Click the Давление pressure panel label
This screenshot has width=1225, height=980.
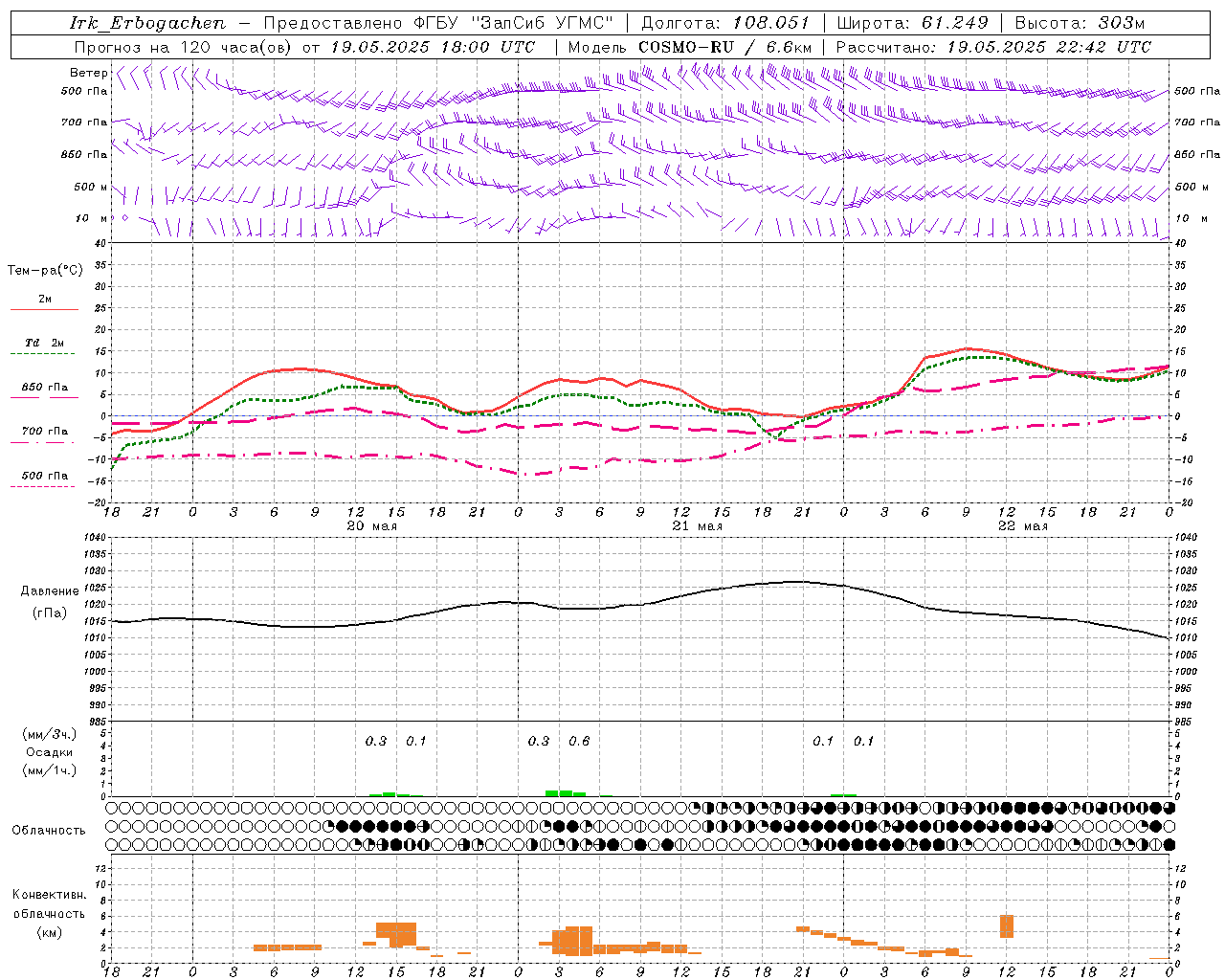(50, 591)
